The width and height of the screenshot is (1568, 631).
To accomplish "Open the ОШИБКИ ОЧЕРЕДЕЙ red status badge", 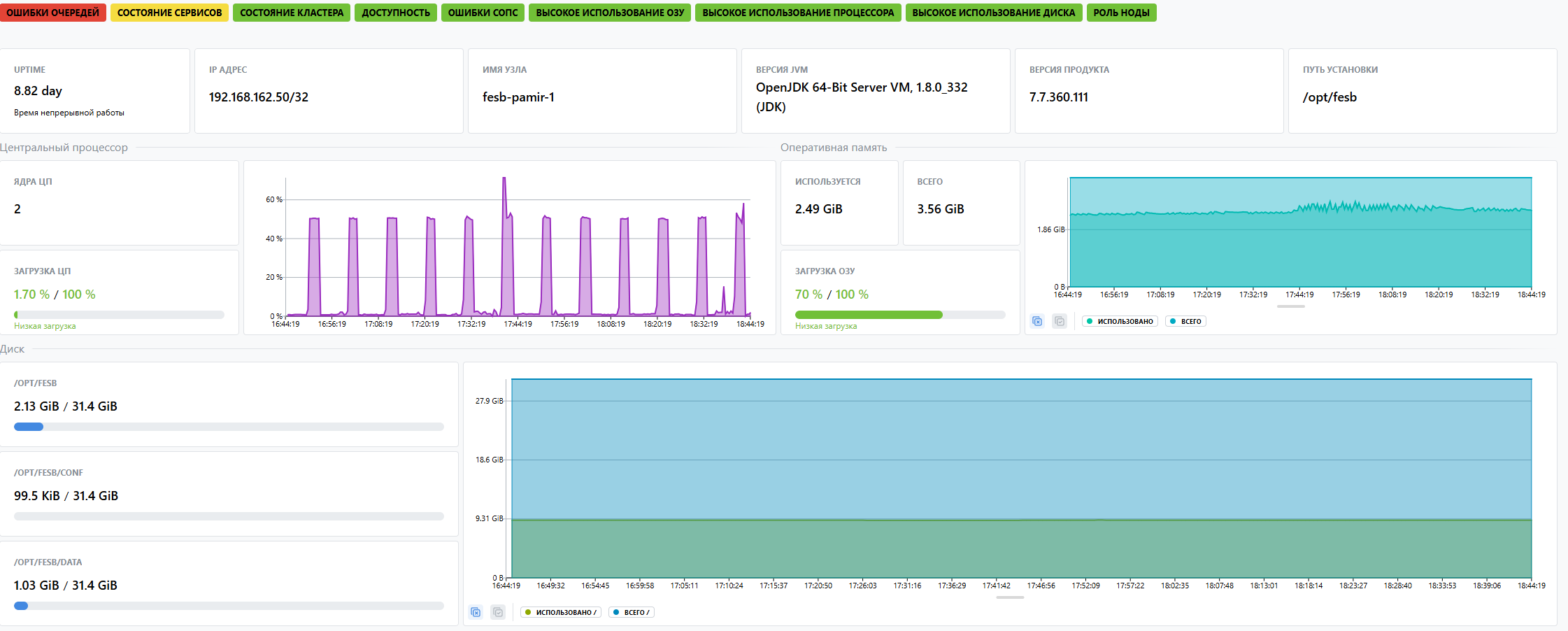I will click(53, 13).
